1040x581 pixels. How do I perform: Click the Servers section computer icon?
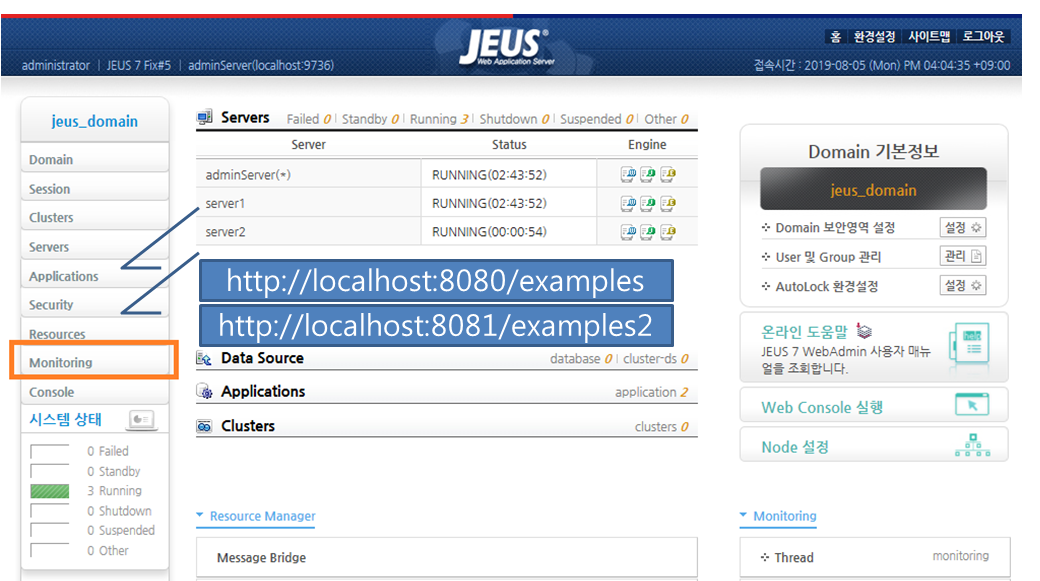204,117
